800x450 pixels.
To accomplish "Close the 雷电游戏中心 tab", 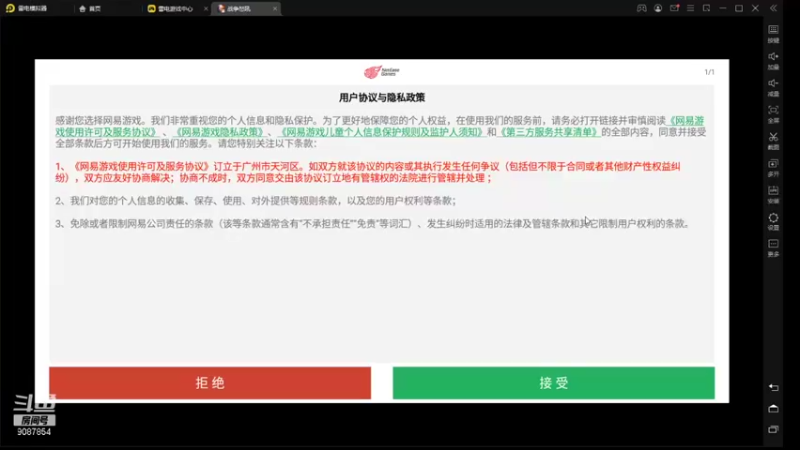I will [206, 9].
